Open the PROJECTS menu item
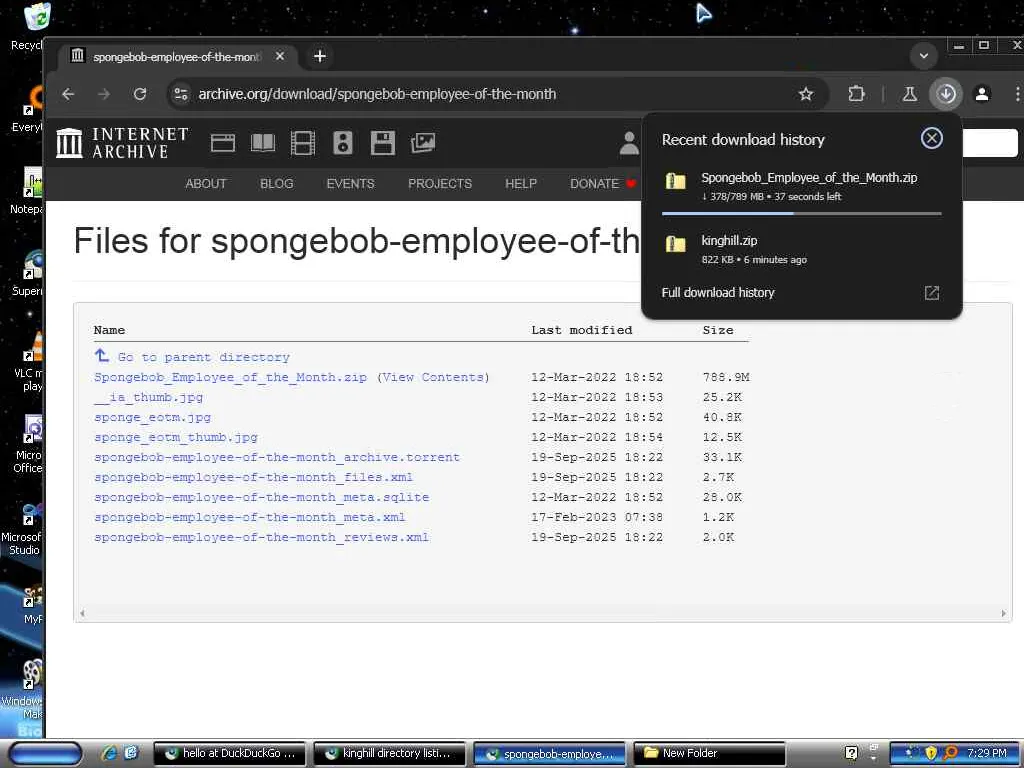The width and height of the screenshot is (1024, 768). coord(440,184)
